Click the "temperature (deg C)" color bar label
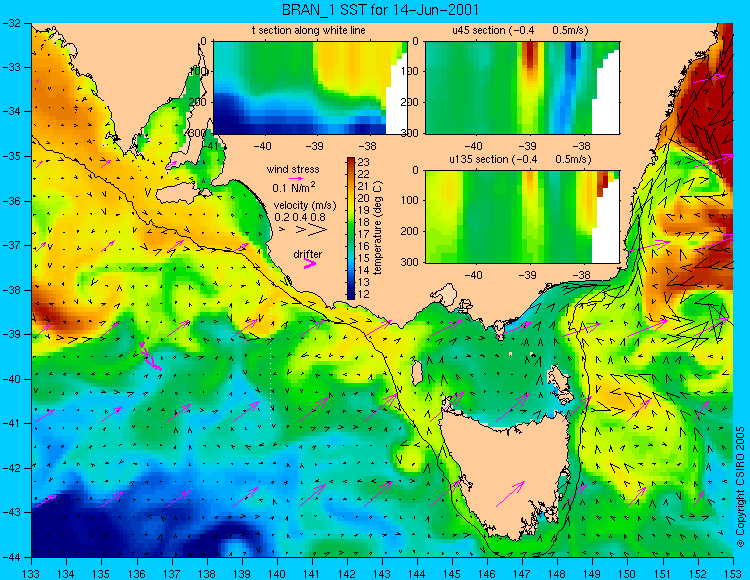Screen dimensions: 750x580 378,228
